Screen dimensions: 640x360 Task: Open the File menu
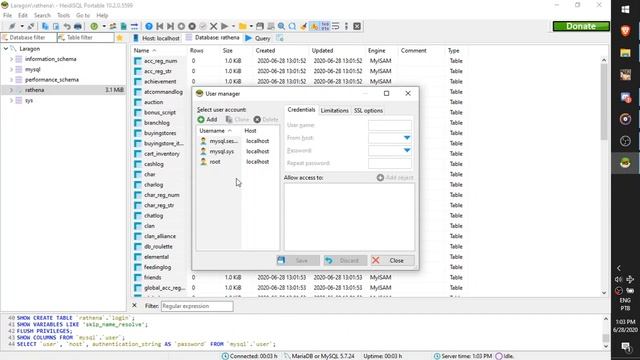(x=7, y=16)
